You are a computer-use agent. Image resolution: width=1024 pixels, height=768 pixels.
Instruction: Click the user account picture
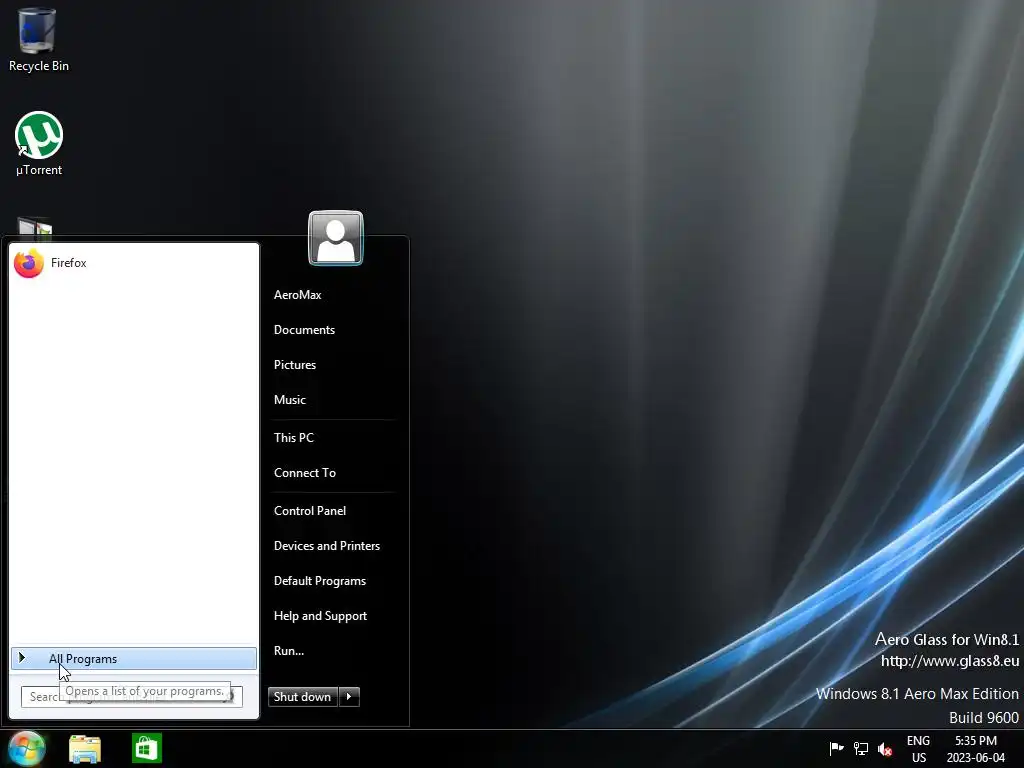(336, 238)
